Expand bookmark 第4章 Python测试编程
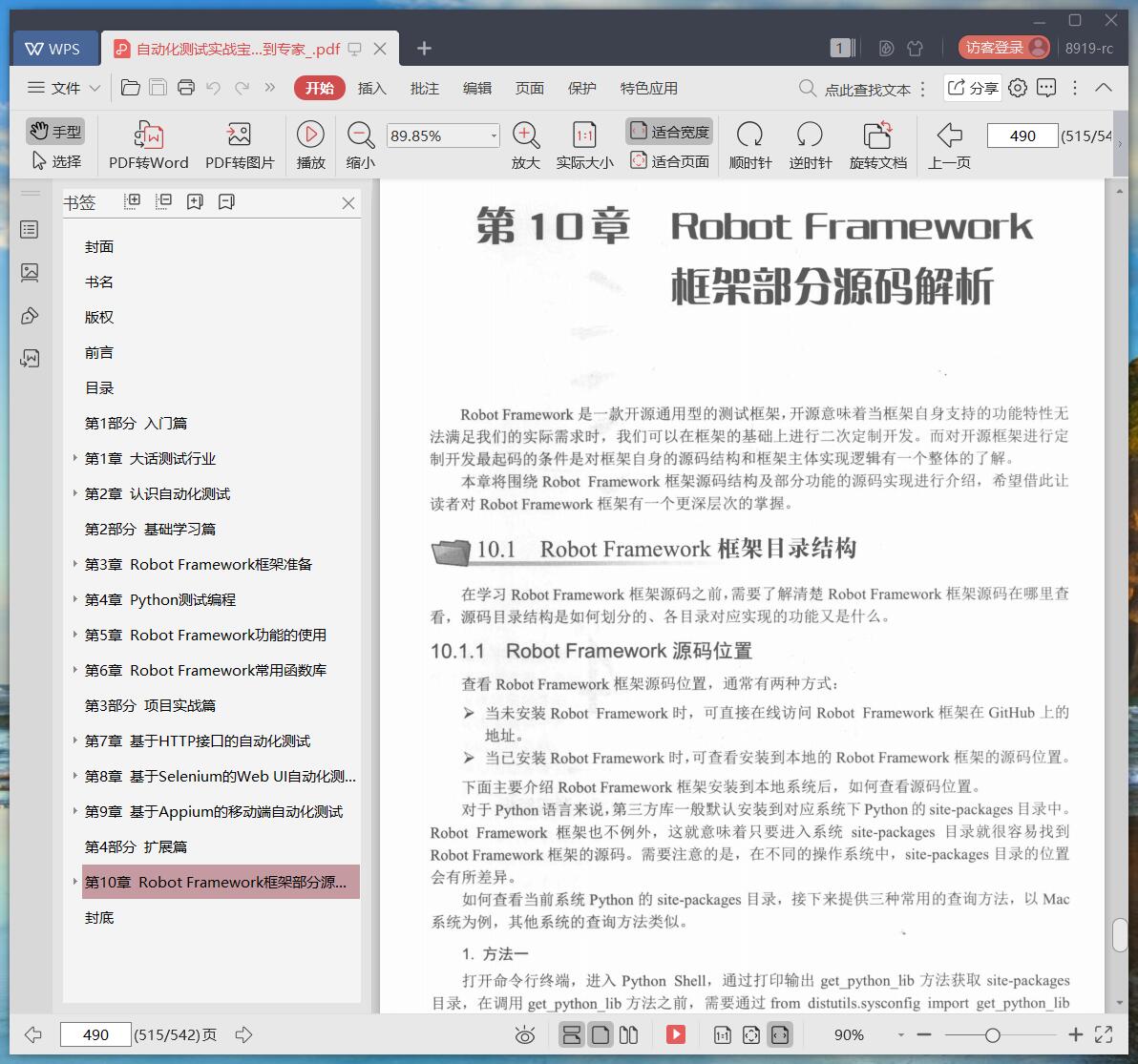 [74, 599]
